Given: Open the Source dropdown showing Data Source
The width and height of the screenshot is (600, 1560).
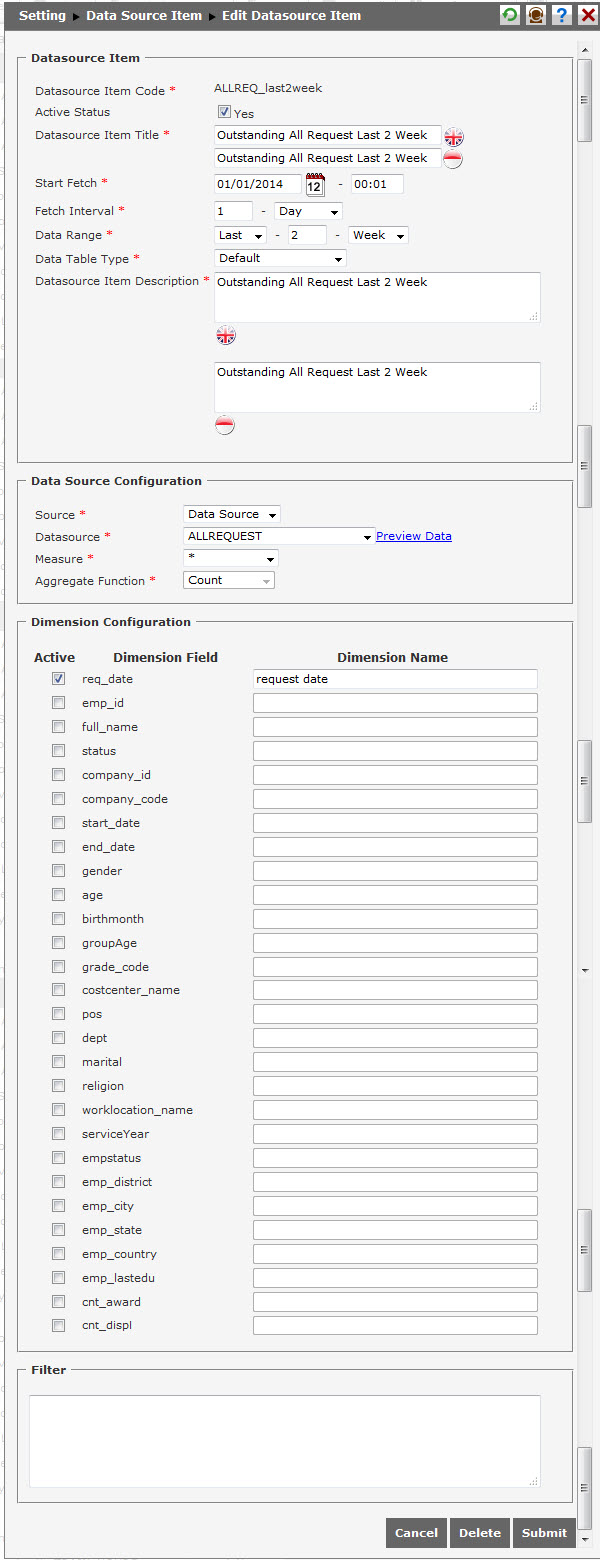Looking at the screenshot, I should 232,514.
